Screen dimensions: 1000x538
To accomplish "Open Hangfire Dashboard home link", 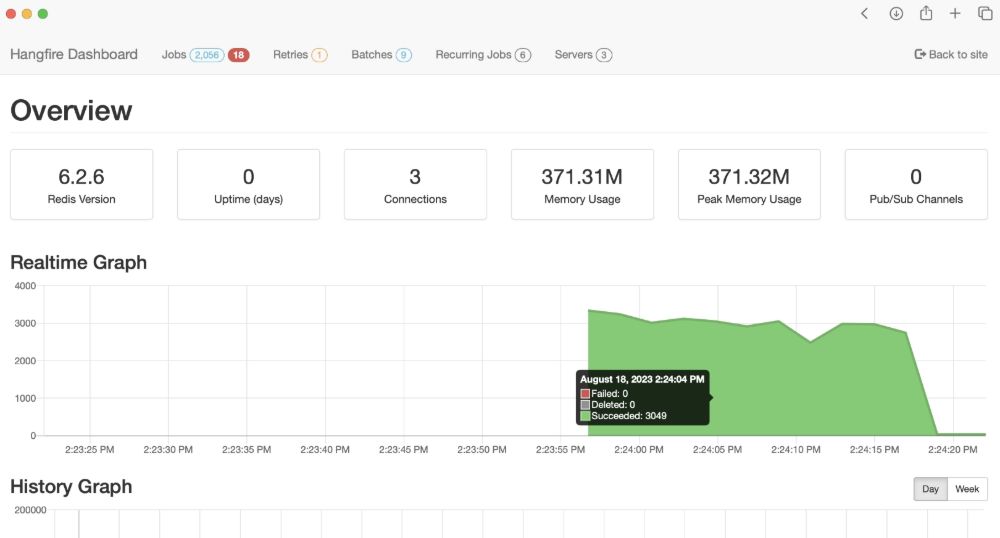I will click(x=74, y=54).
